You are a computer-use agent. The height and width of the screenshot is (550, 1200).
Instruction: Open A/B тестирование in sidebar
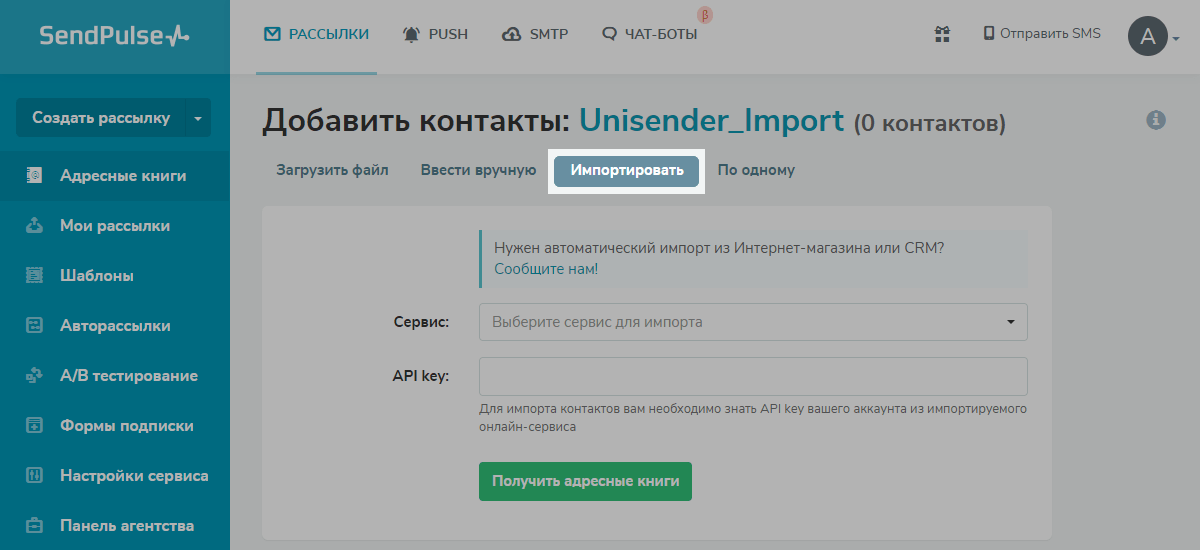[115, 376]
